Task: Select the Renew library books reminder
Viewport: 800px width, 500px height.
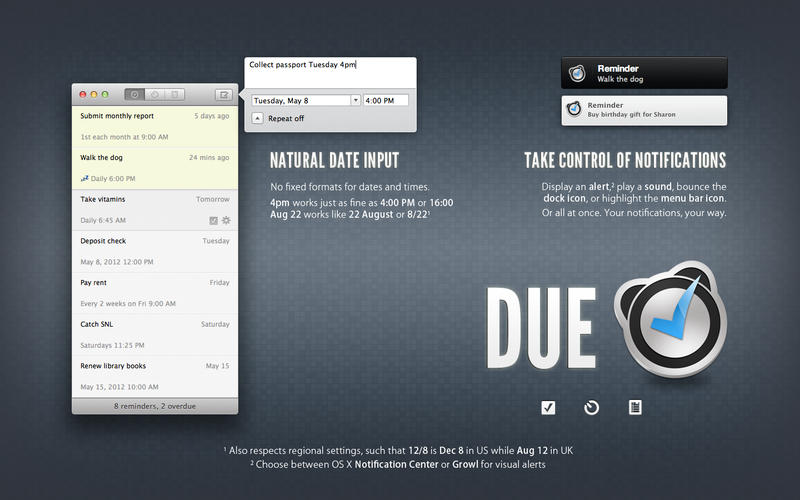Action: coord(155,377)
